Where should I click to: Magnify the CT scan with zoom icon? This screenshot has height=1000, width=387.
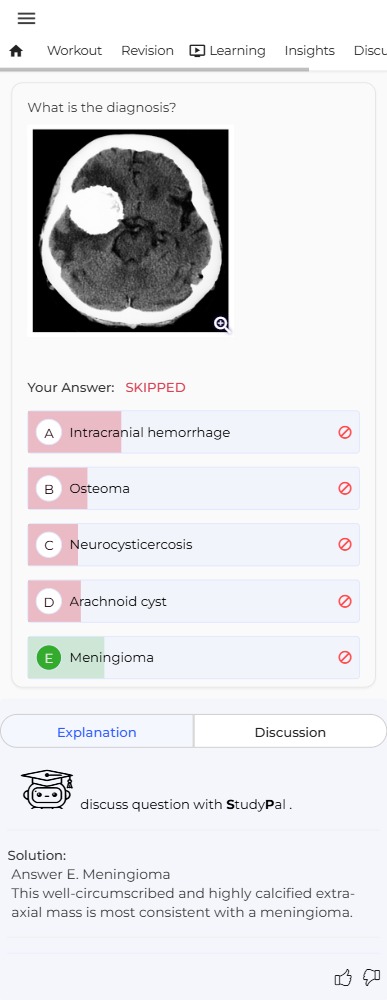coord(221,324)
